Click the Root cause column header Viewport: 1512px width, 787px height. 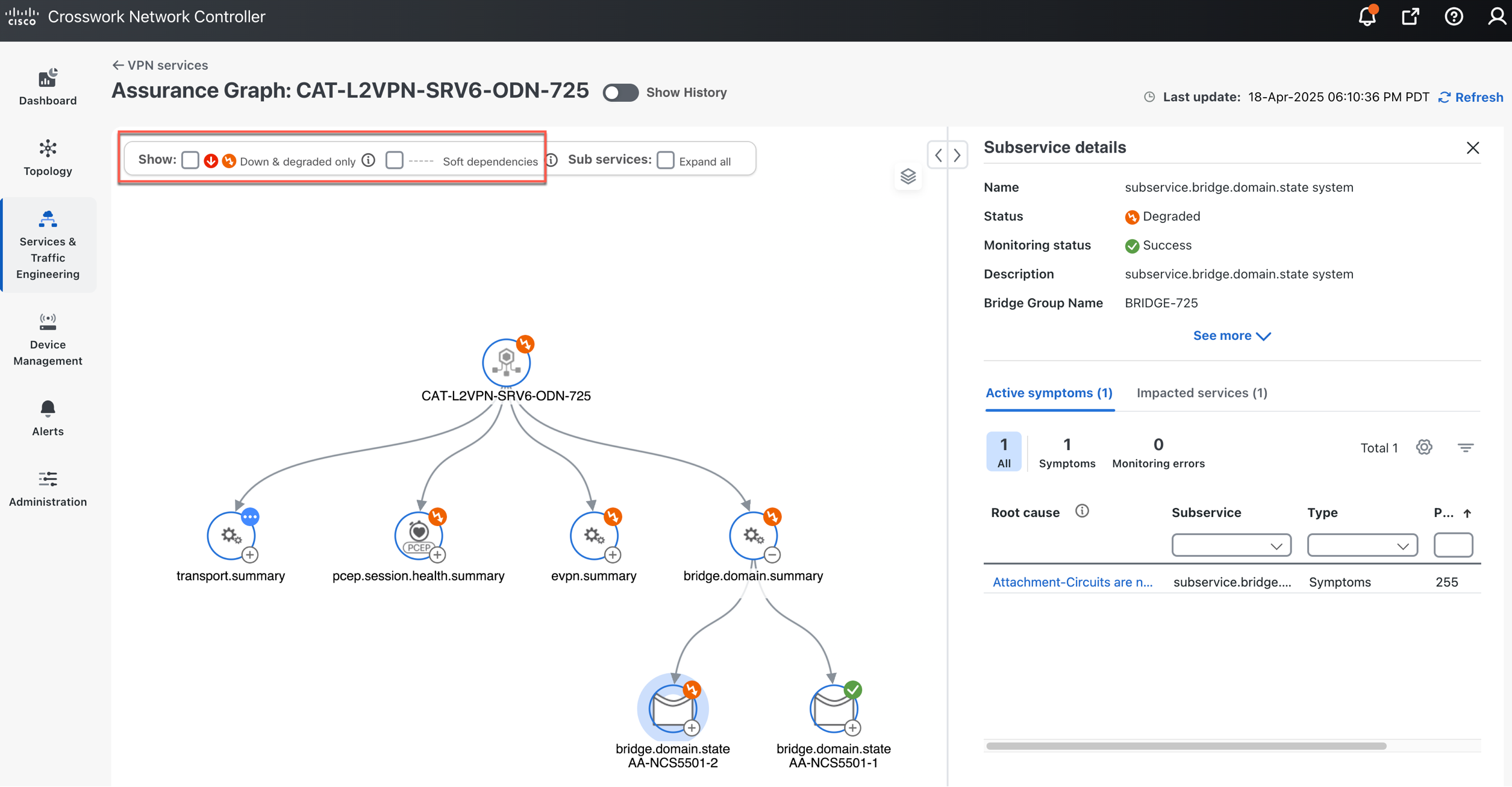[1025, 513]
